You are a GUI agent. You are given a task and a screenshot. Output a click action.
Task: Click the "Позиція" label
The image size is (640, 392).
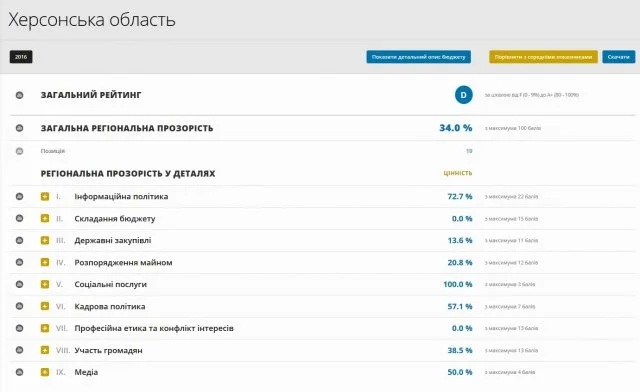pos(53,151)
